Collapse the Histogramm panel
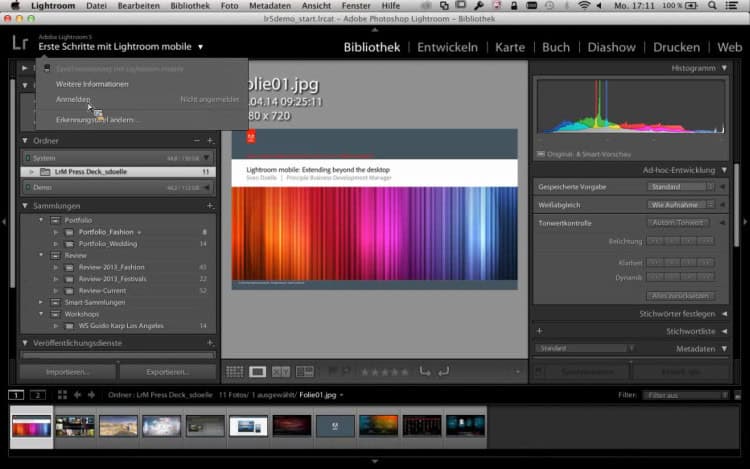This screenshot has width=750, height=469. tap(724, 68)
